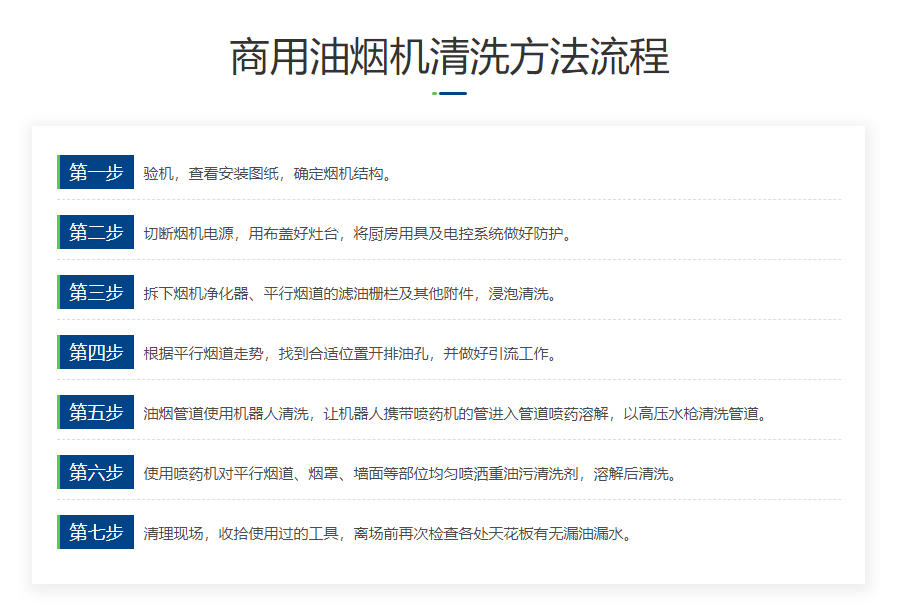Viewport: 900px width, 611px height.
Task: Click the dashed divider below the 第一步 row
Action: tap(449, 200)
